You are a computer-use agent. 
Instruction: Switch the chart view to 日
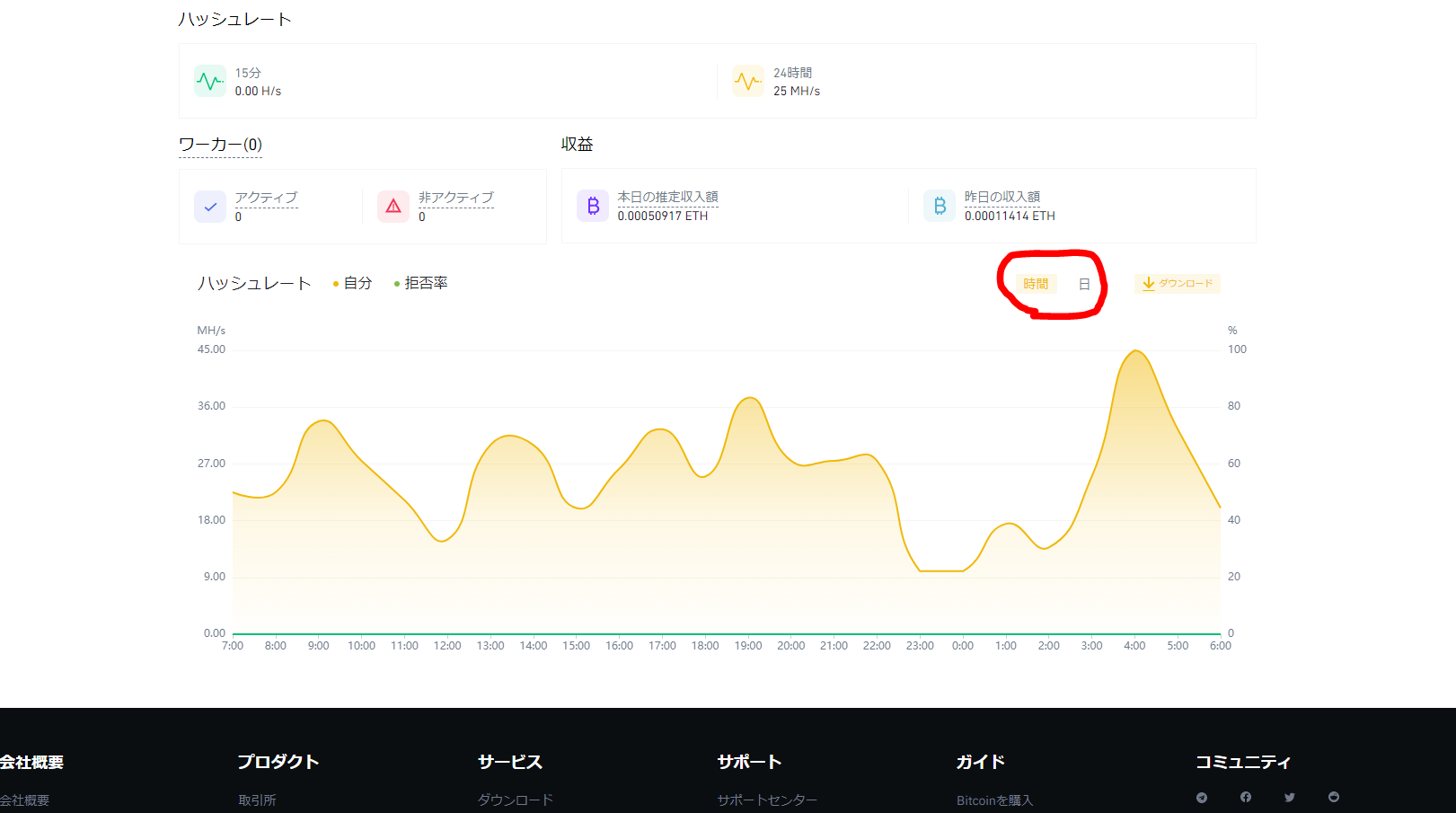click(x=1084, y=283)
